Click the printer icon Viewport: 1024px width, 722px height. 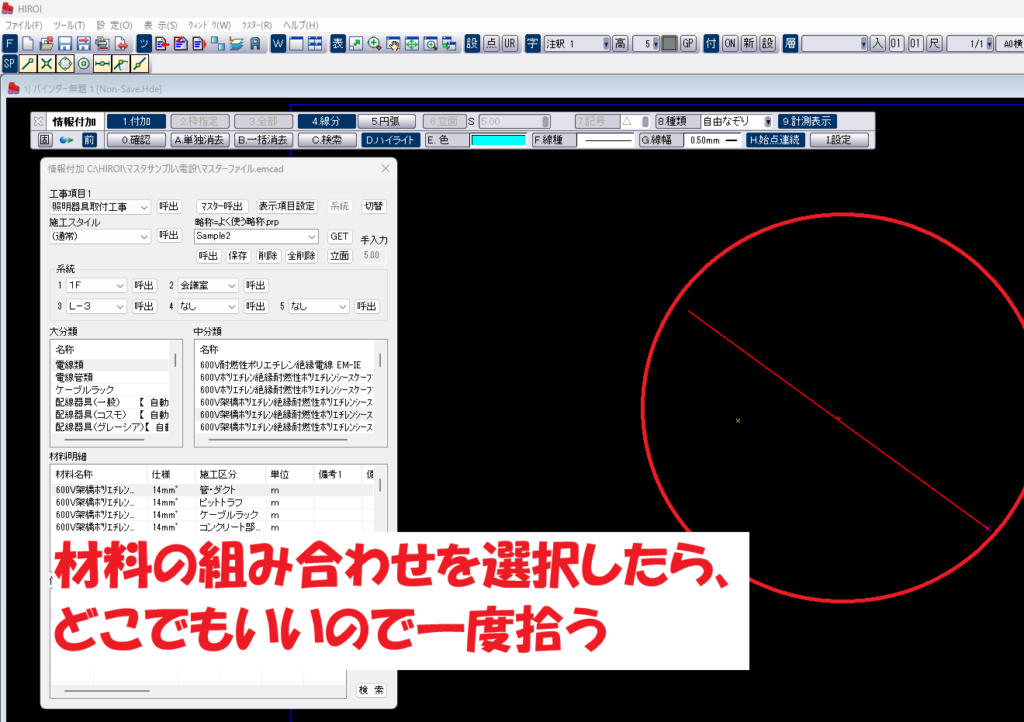pyautogui.click(x=105, y=44)
